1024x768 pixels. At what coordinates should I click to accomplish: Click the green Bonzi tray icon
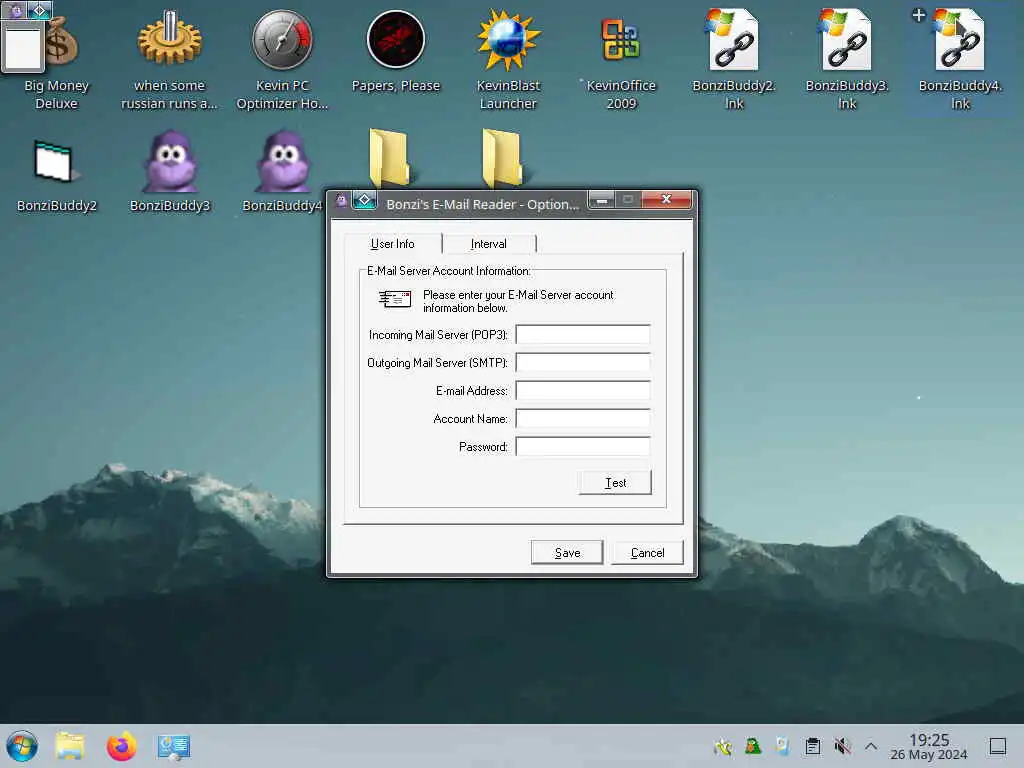753,746
